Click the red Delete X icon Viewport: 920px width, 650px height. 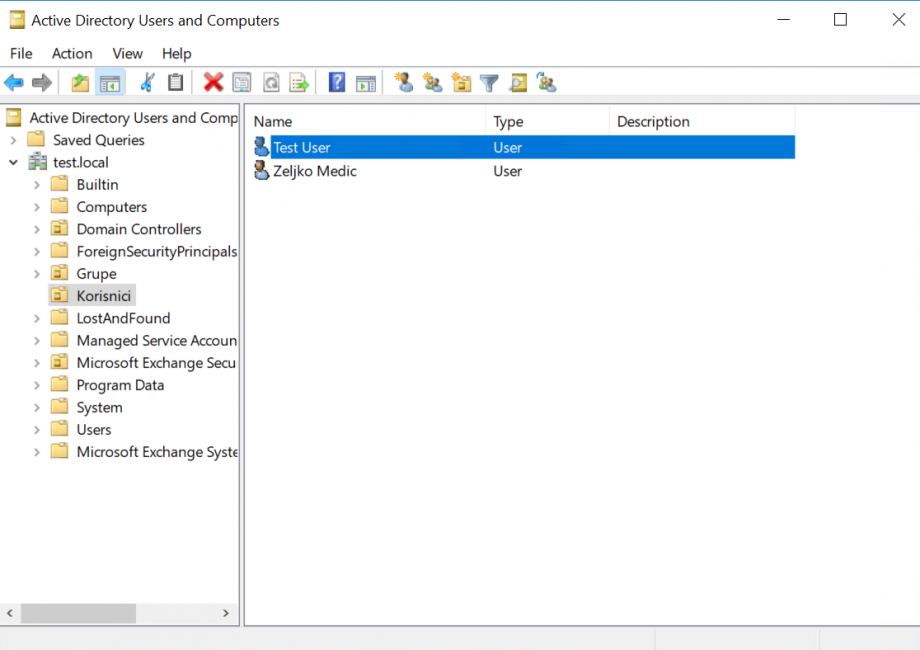point(213,82)
